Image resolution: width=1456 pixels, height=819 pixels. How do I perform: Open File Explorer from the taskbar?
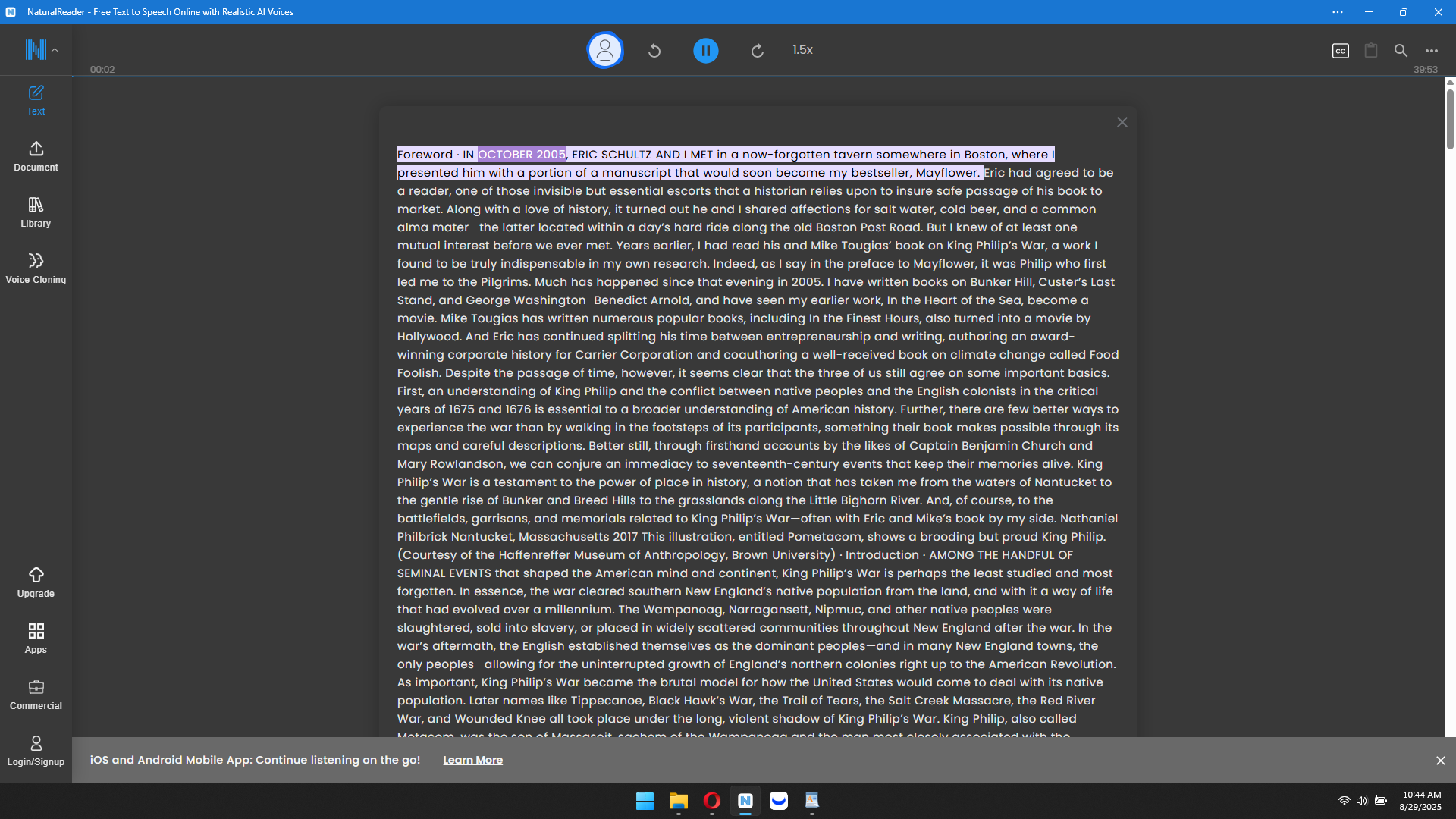[x=678, y=801]
